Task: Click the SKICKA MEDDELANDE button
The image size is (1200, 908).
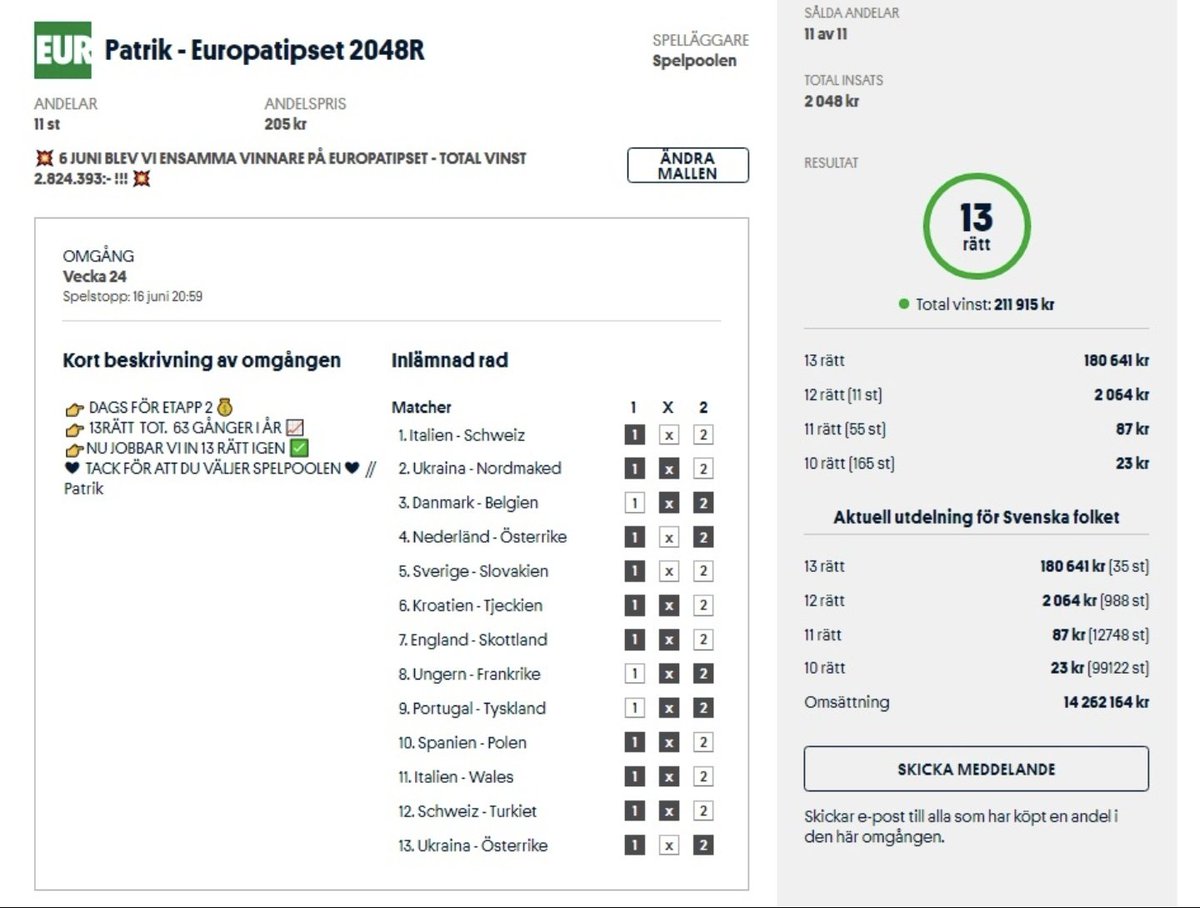Action: pyautogui.click(x=976, y=769)
